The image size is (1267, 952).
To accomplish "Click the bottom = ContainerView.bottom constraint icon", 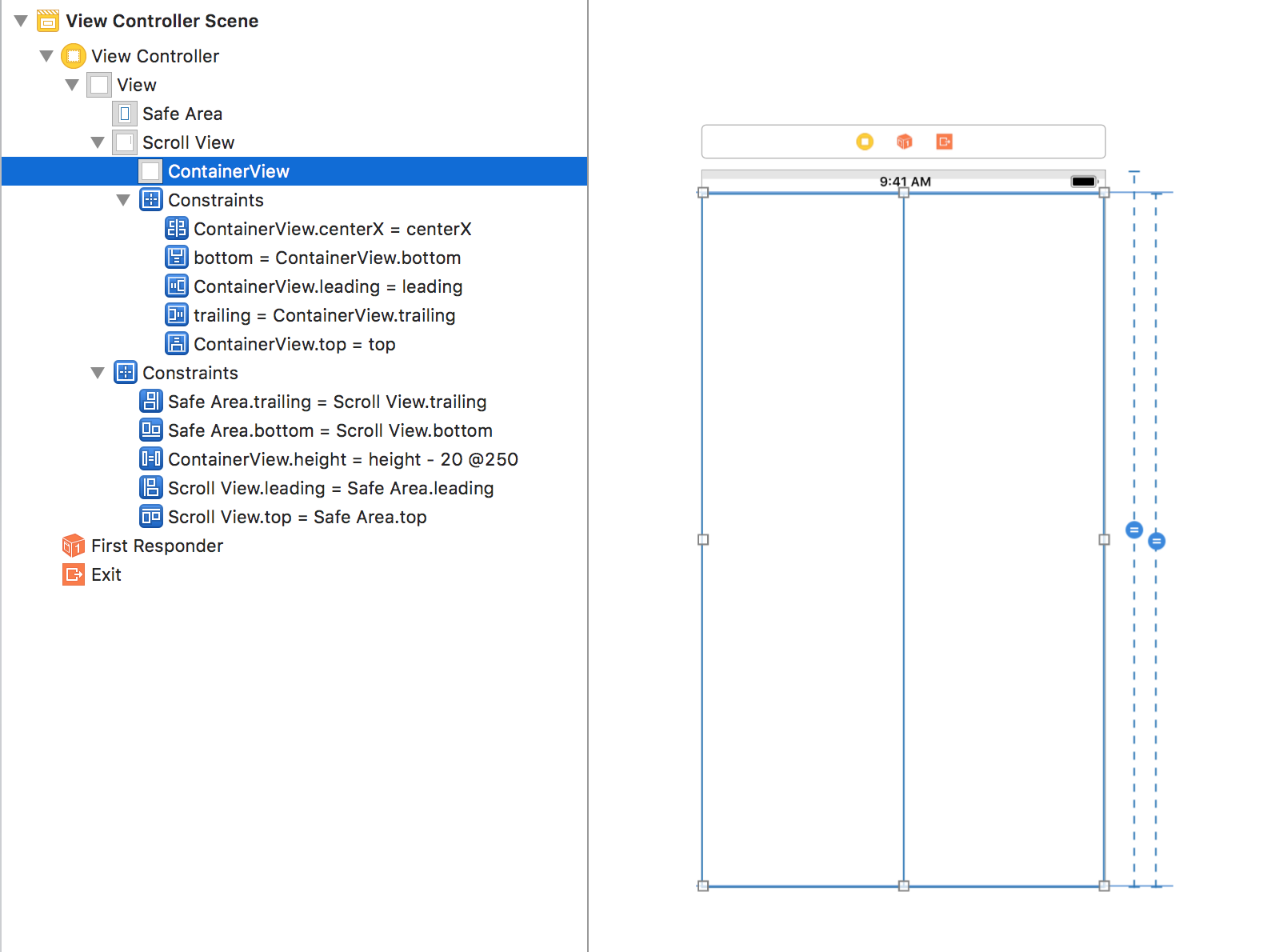I will (177, 258).
